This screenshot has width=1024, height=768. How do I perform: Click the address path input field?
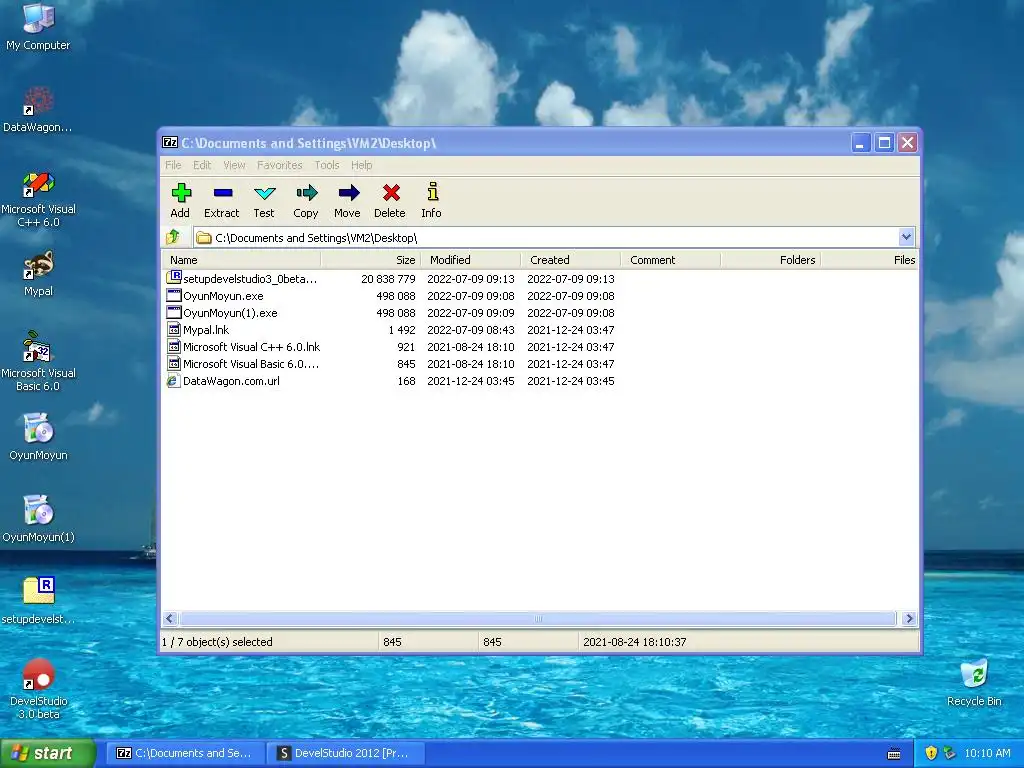pyautogui.click(x=546, y=237)
